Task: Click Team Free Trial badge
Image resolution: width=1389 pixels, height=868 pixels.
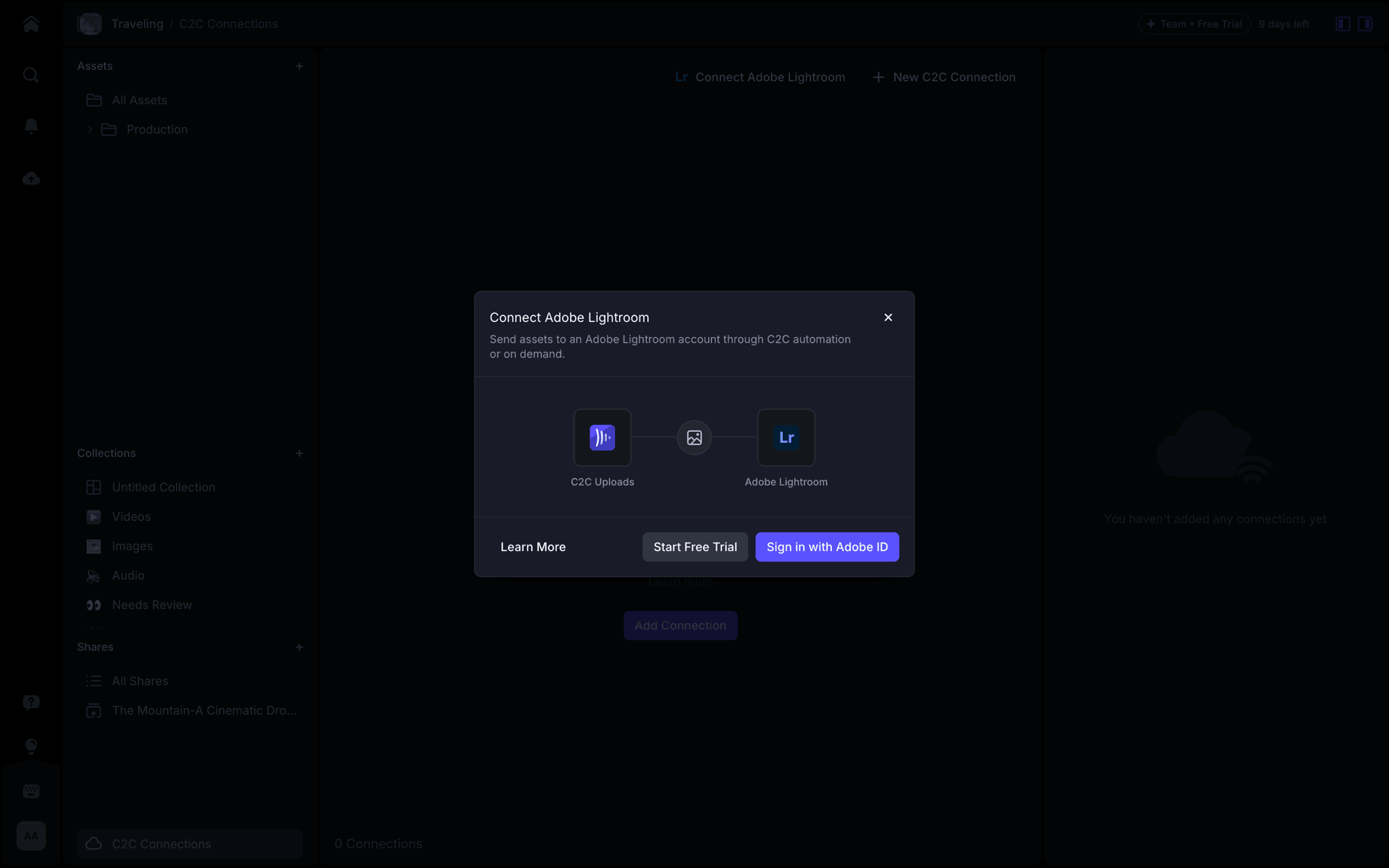Action: coord(1194,24)
